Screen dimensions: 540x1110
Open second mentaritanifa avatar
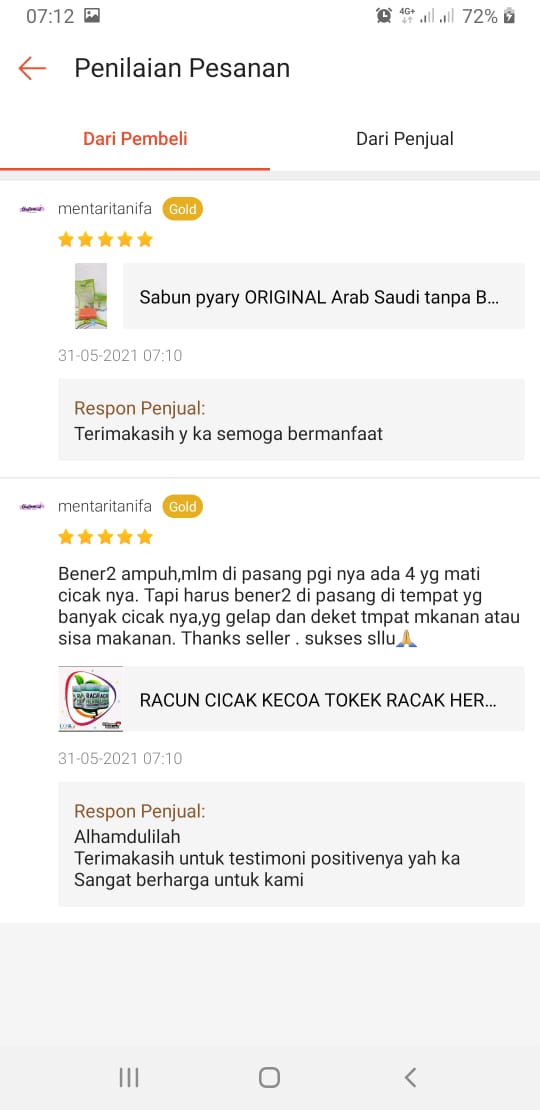(32, 507)
